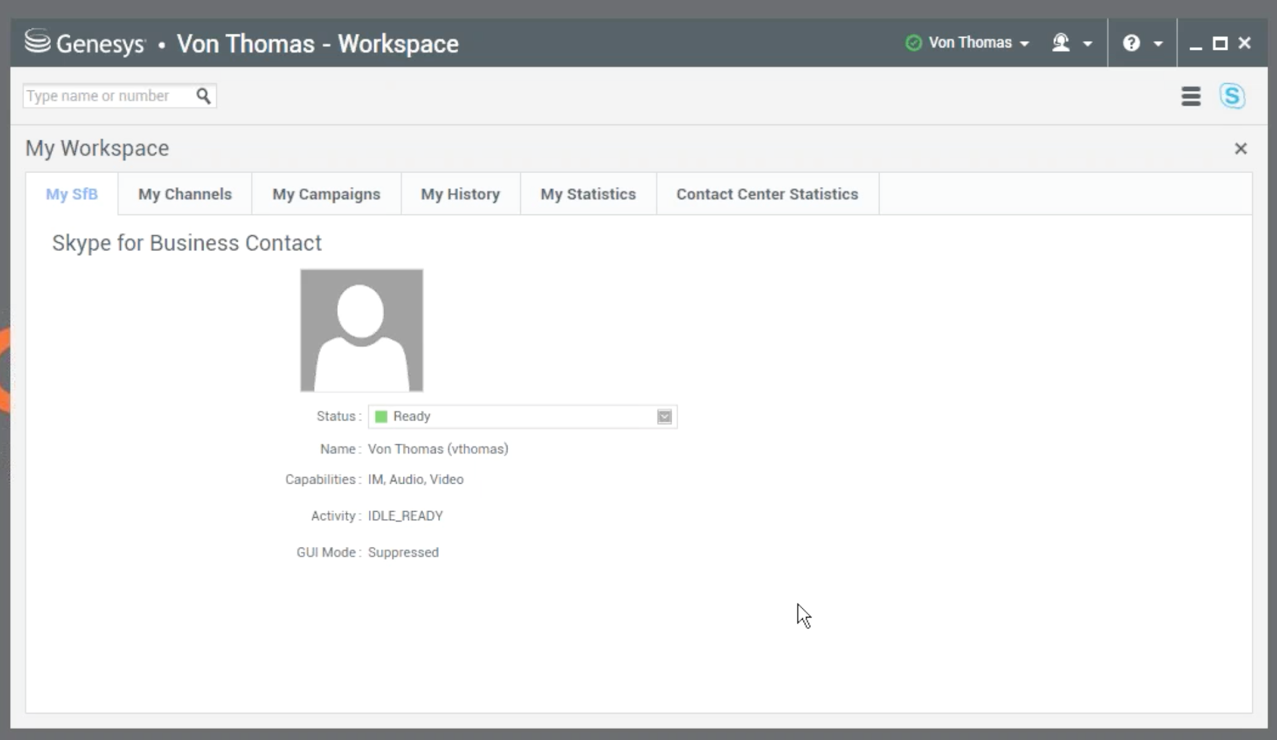Viewport: 1277px width, 740px height.
Task: Click the help question mark icon
Action: tap(1131, 43)
